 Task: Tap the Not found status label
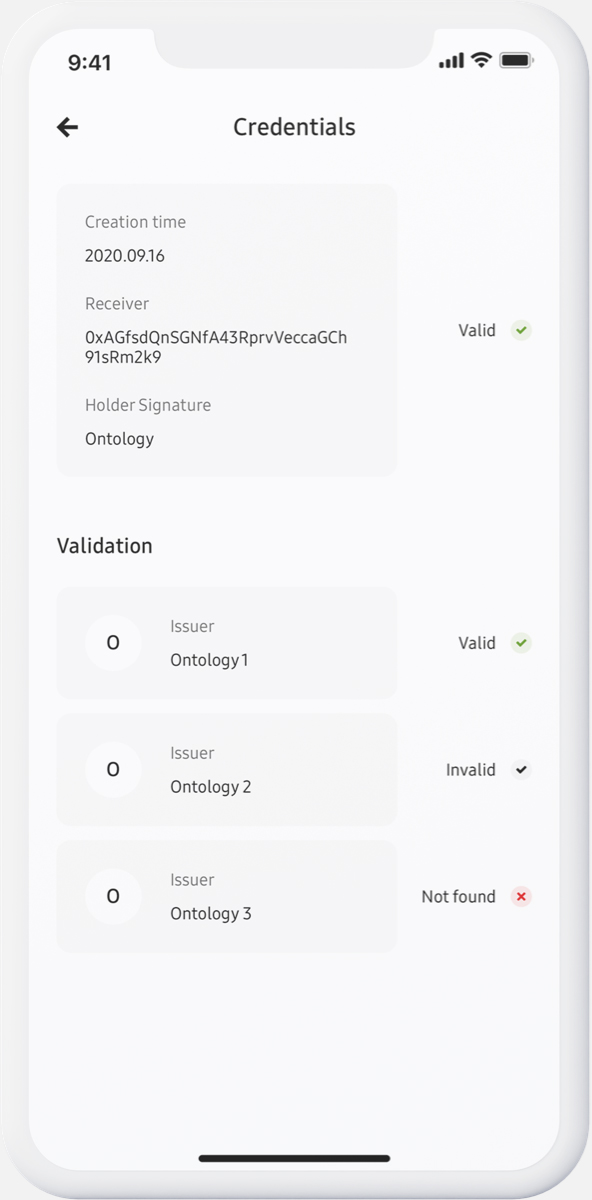tap(458, 897)
